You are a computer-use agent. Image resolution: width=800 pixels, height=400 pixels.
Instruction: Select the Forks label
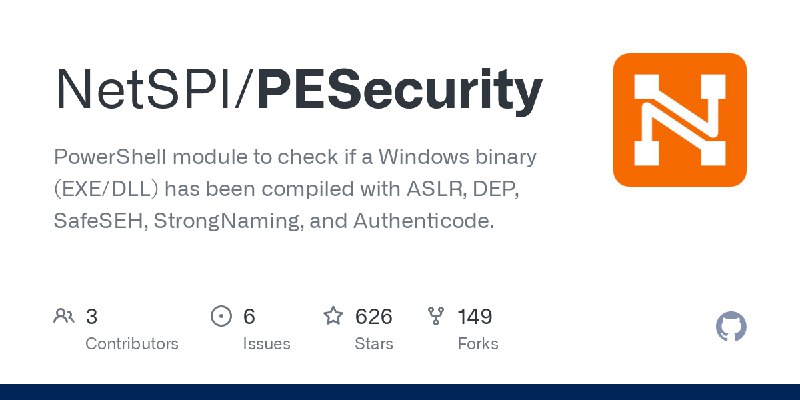pos(478,344)
